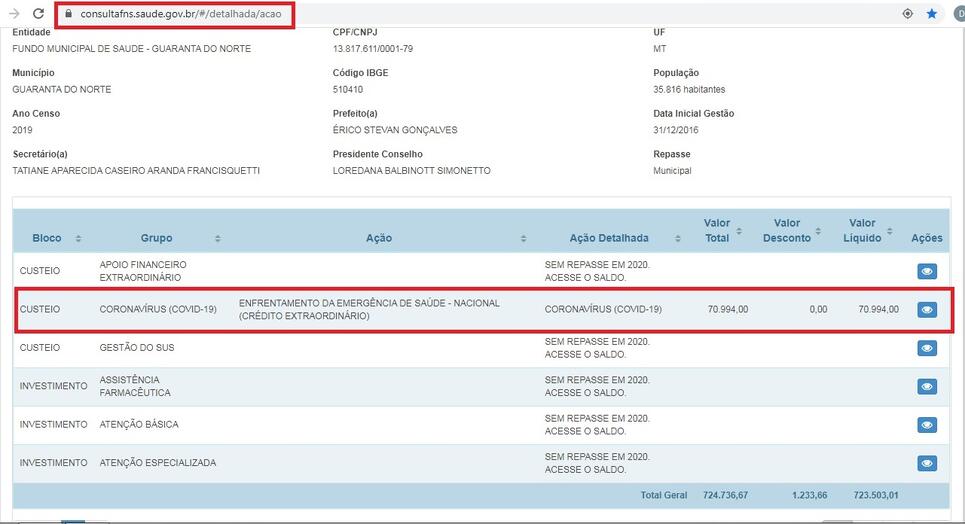
Task: Sort the table by the Valor Líquido column
Action: 889,231
